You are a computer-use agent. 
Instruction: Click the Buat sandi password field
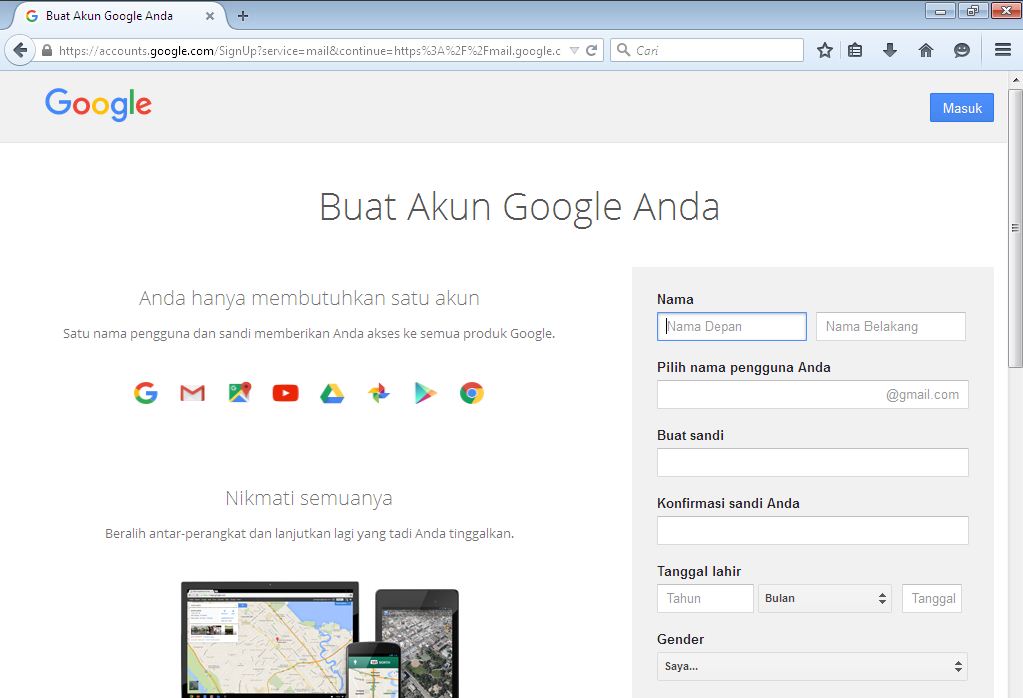coord(812,463)
